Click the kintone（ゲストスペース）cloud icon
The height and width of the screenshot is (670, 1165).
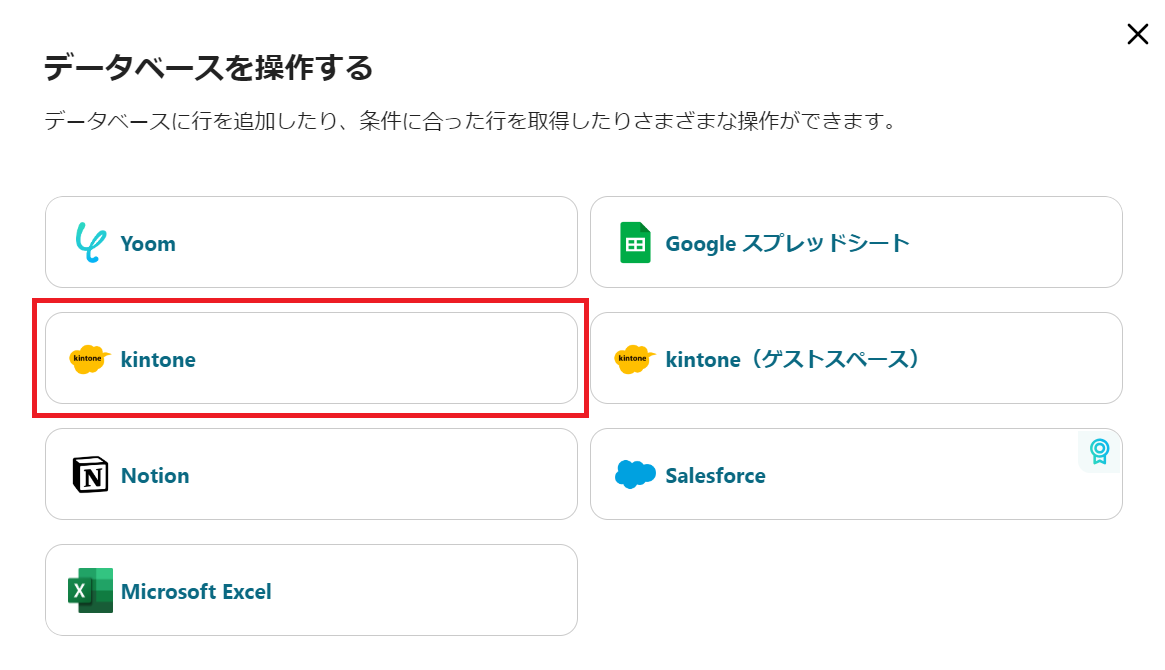click(633, 358)
